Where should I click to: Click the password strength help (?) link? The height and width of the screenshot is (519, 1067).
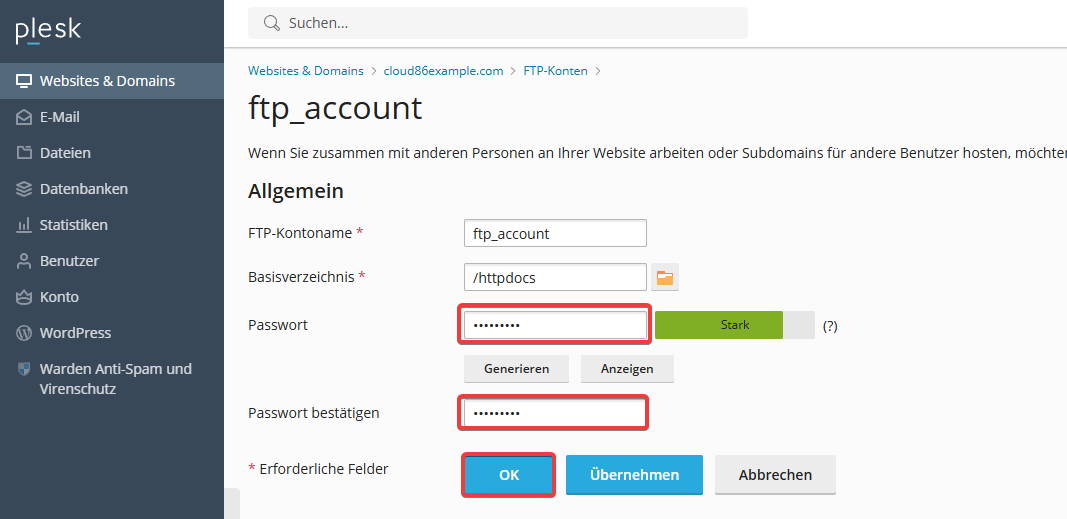click(x=830, y=326)
